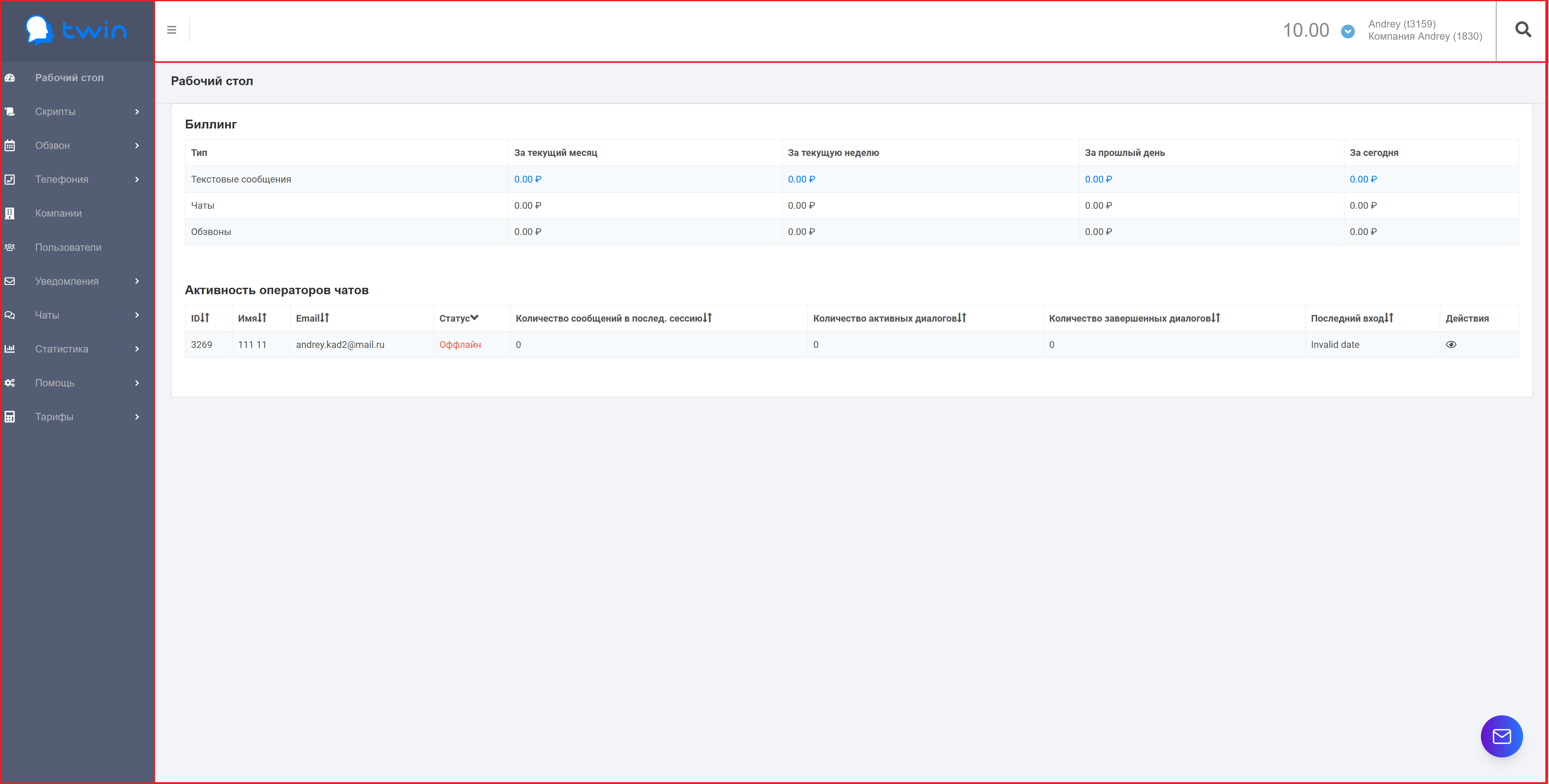Click Текстовые сообщения current week 0.00 ₽ link
Screen dimensions: 1549x784
(802, 179)
